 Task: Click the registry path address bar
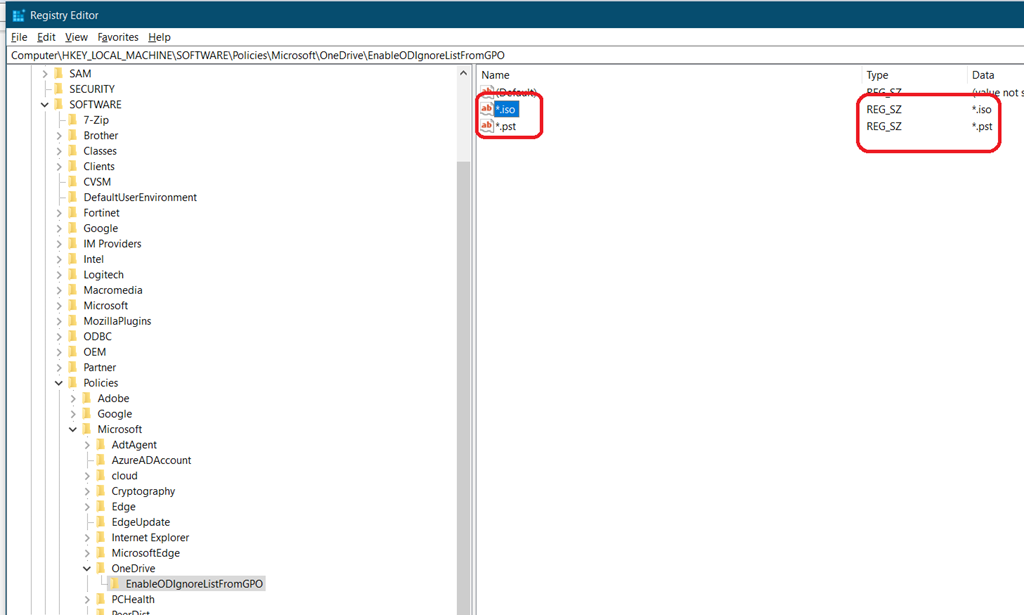(516, 55)
